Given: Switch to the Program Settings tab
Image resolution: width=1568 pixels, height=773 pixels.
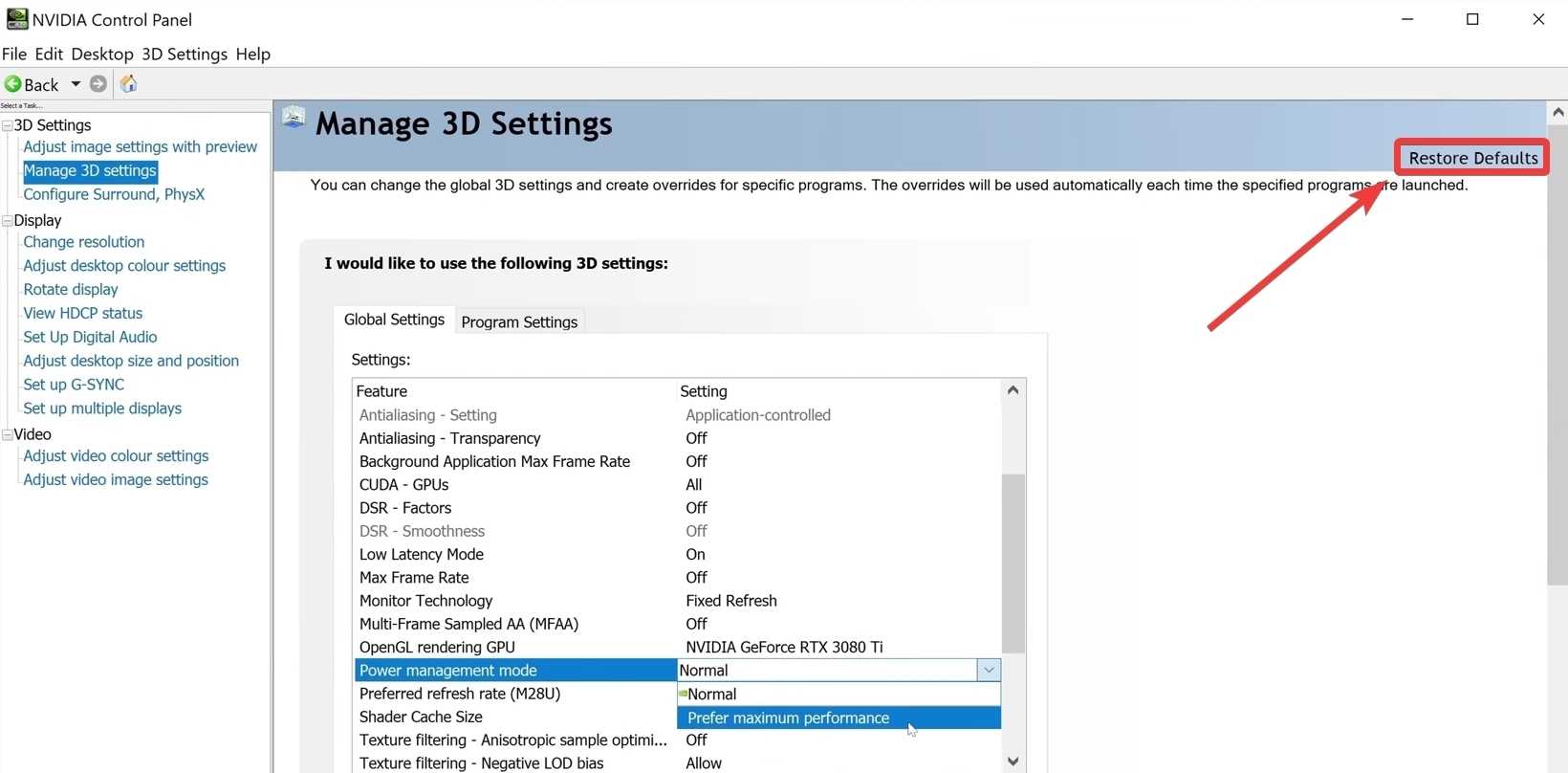Looking at the screenshot, I should 519,322.
